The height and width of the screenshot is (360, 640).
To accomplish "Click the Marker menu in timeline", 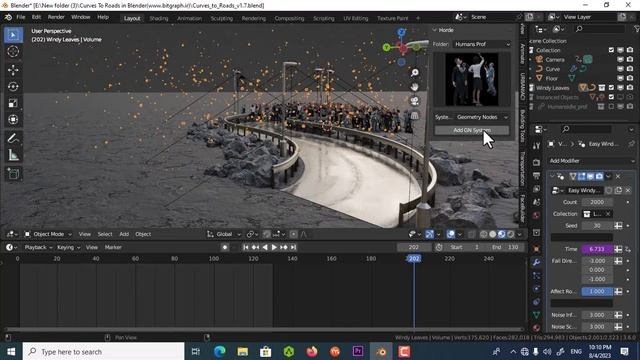I will pos(113,247).
